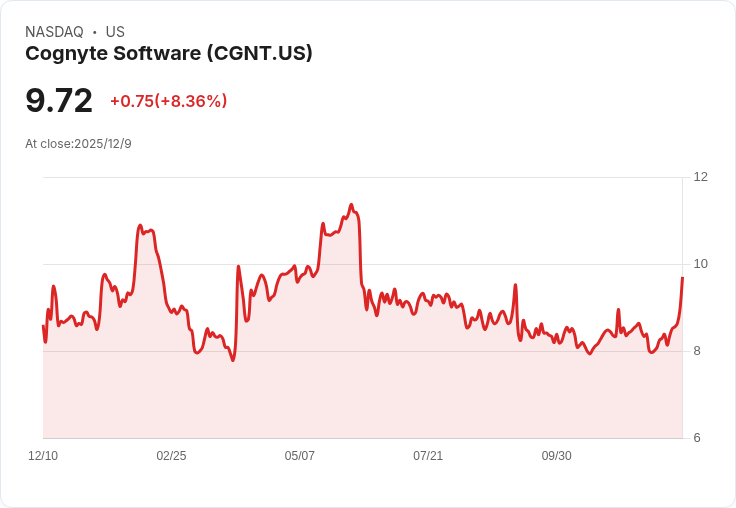Screen dimensions: 736x508
Task: Click the At close:2025/12/9 timestamp
Action: (x=78, y=144)
